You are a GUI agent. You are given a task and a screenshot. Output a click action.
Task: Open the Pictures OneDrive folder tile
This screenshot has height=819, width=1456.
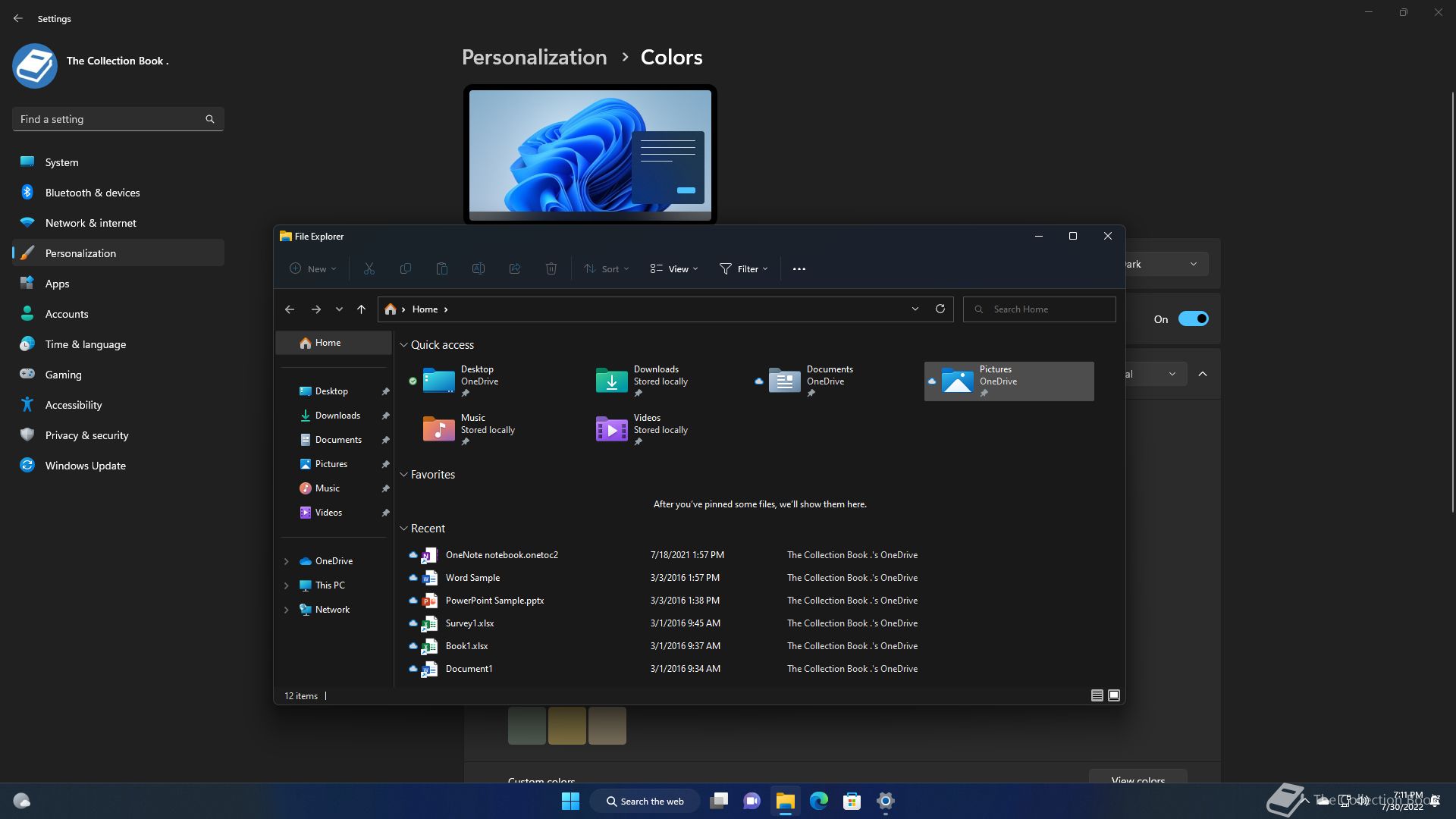pyautogui.click(x=1009, y=381)
